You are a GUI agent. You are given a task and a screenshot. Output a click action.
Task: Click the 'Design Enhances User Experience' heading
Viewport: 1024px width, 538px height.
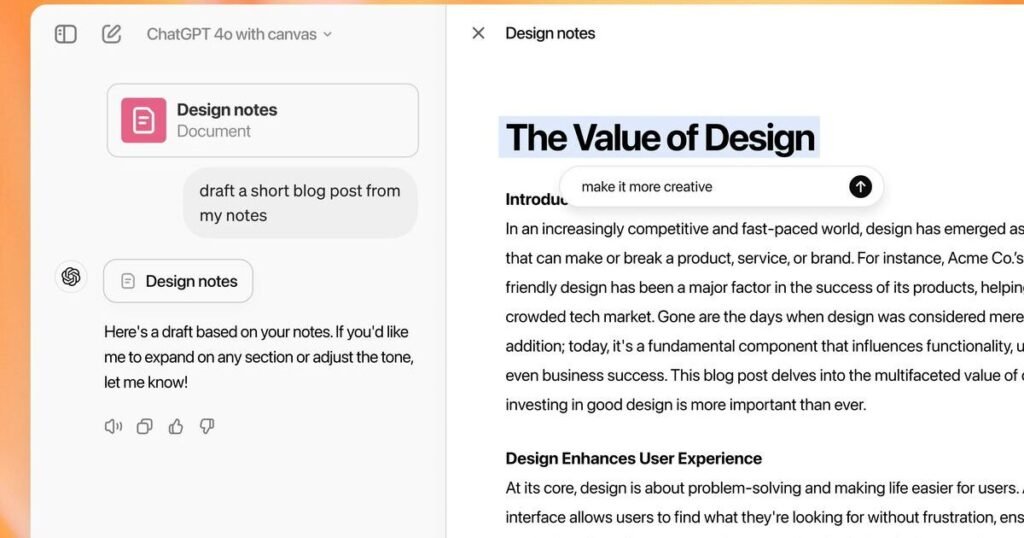633,458
